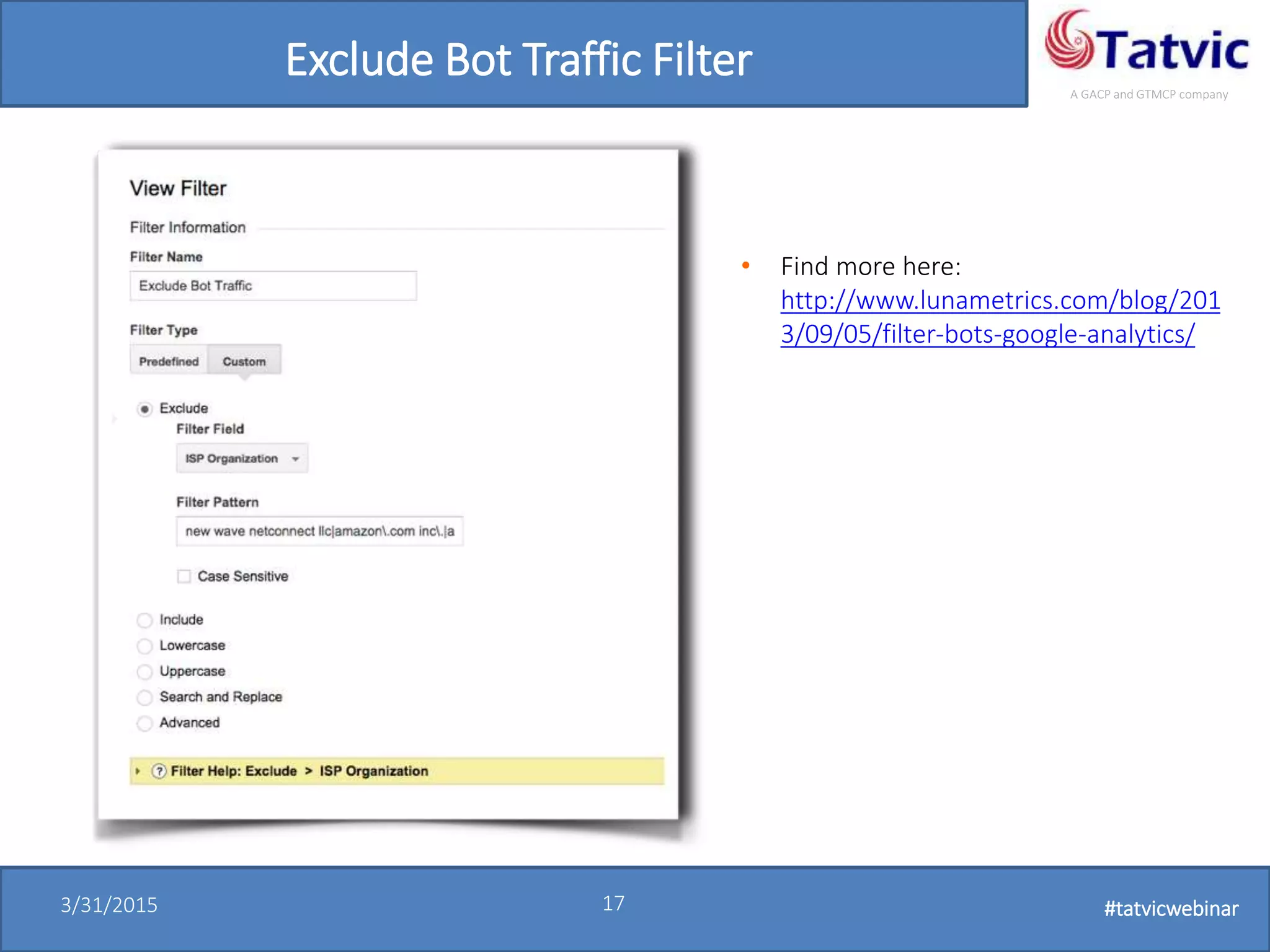The height and width of the screenshot is (952, 1270).
Task: Click the 'A GACP and GTMCP company' tagline
Action: 1149,94
